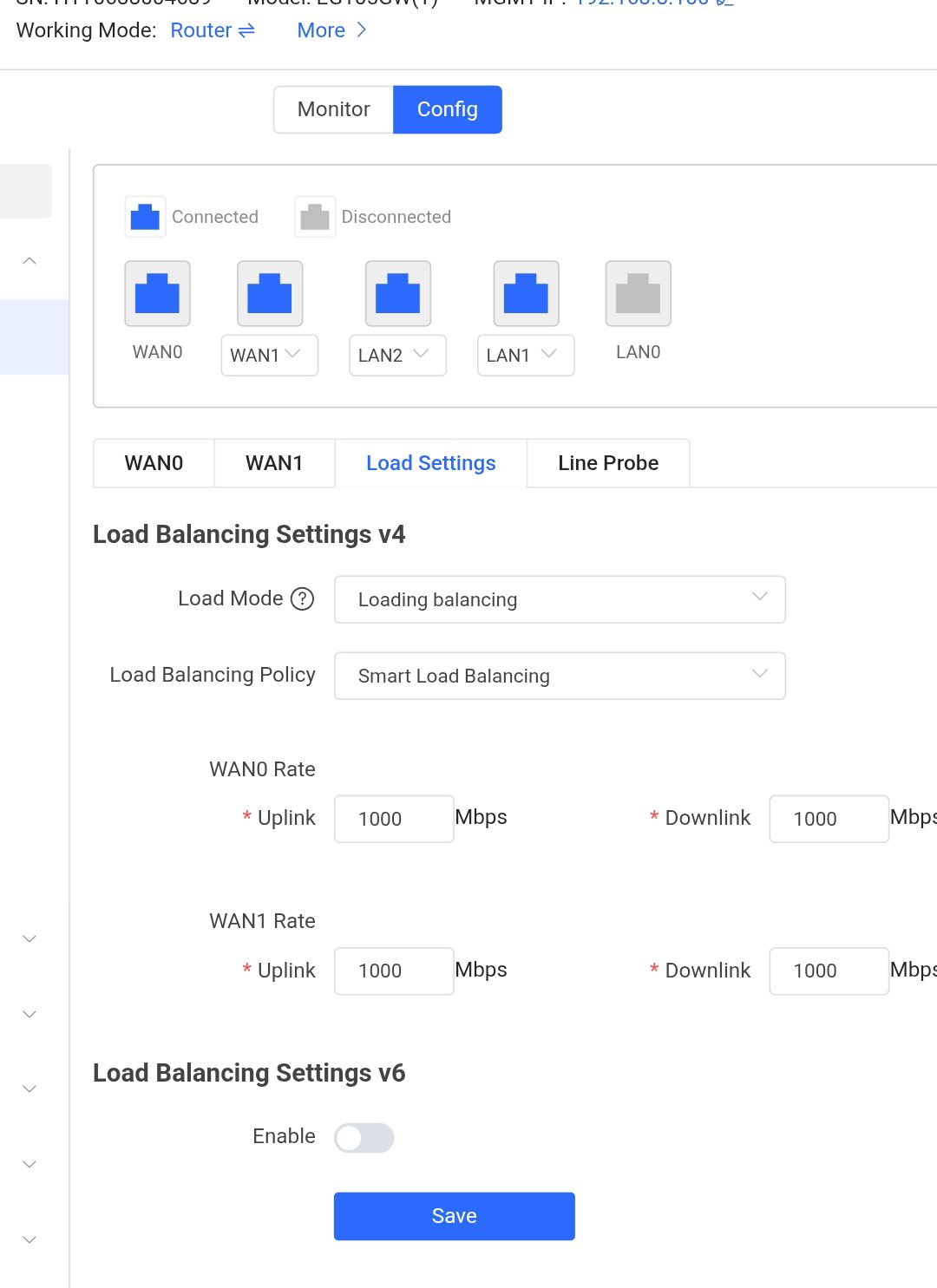Screen dimensions: 937x1288
Task: Collapse the sidebar section with the upward chevron
Action: click(x=29, y=260)
